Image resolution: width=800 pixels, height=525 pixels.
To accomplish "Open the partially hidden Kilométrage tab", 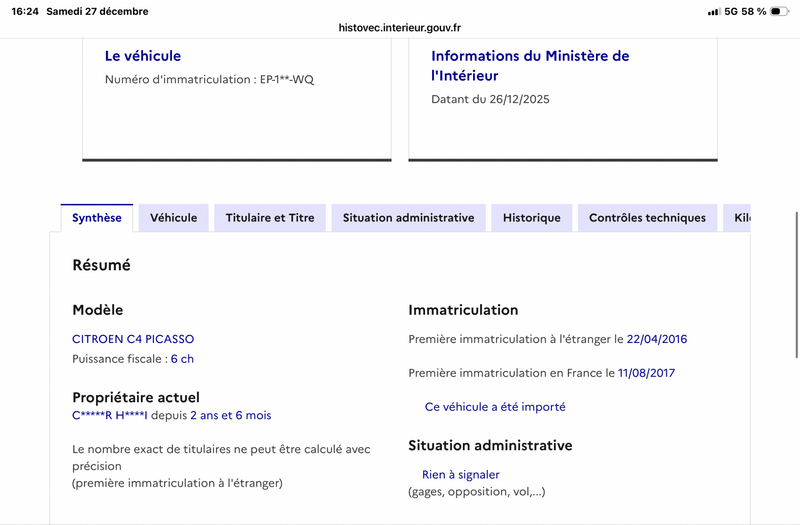I will pos(740,218).
